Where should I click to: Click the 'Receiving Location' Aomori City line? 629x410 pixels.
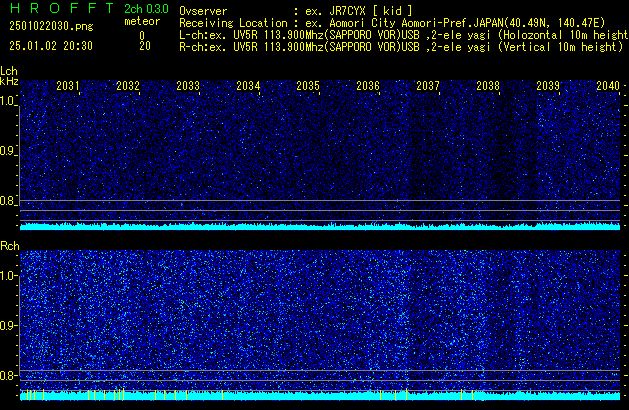pos(392,23)
